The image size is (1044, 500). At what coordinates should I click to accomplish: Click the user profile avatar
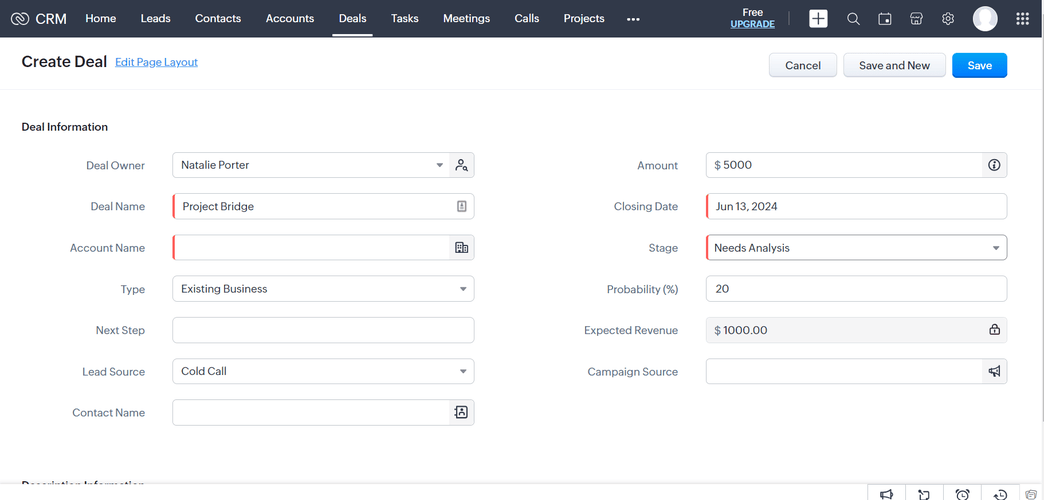(985, 19)
